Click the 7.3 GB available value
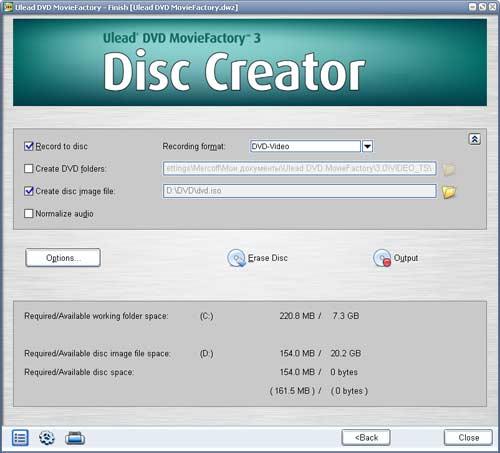Screen dimensions: 500x453 click(346, 316)
